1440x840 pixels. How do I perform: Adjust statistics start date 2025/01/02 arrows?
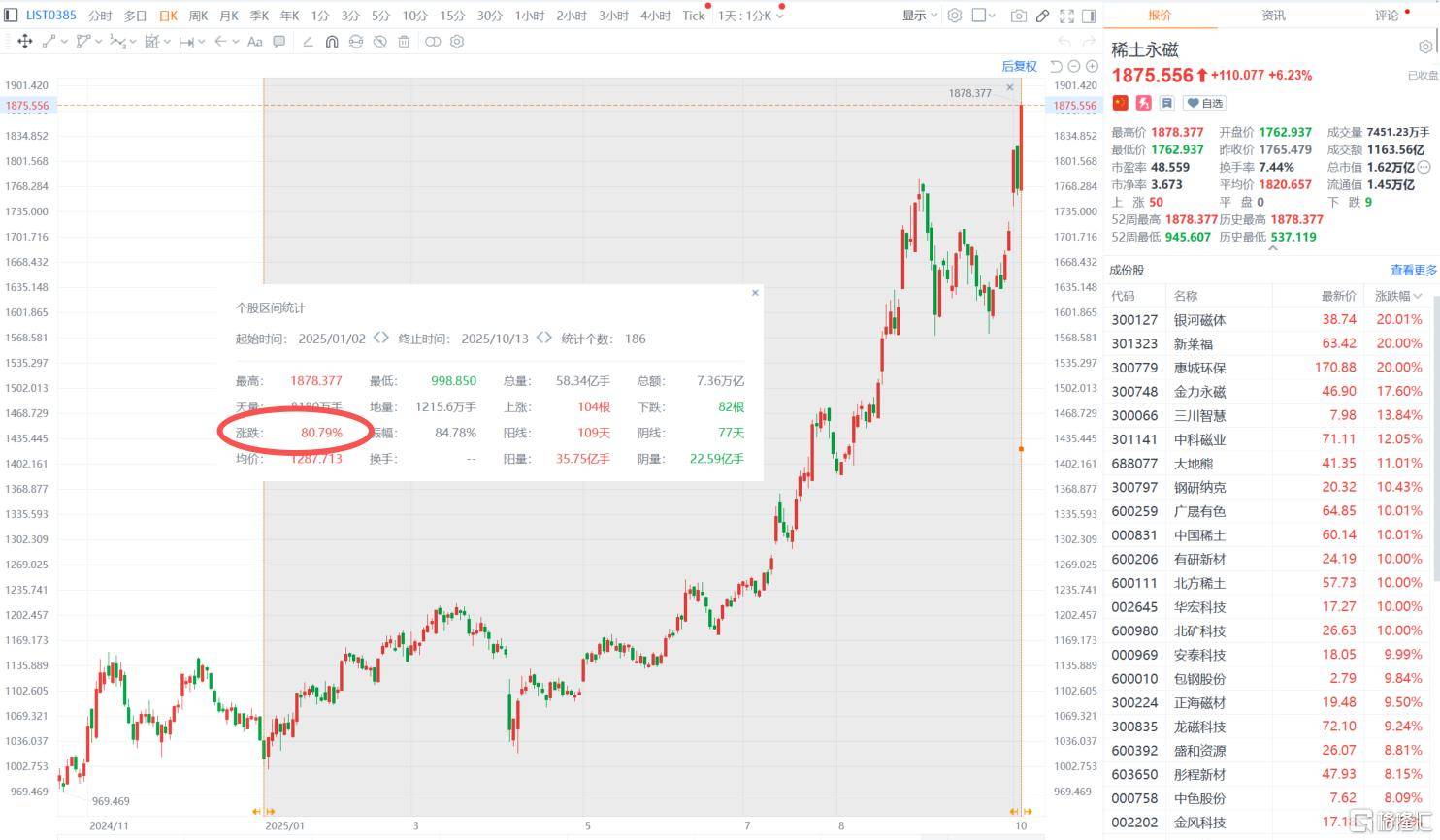[381, 339]
